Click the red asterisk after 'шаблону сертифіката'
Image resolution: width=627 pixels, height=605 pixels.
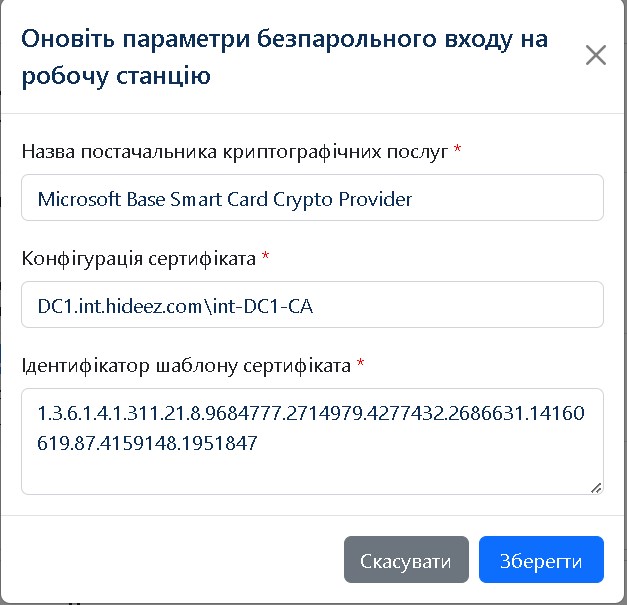361,365
